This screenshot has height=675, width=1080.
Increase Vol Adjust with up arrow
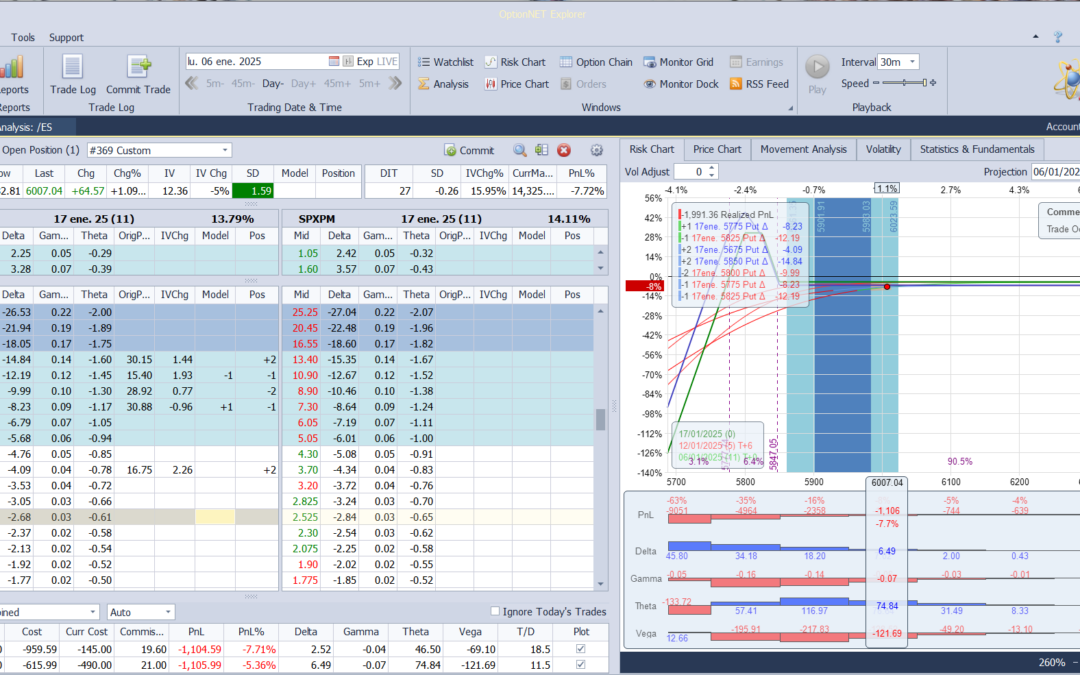[x=712, y=168]
